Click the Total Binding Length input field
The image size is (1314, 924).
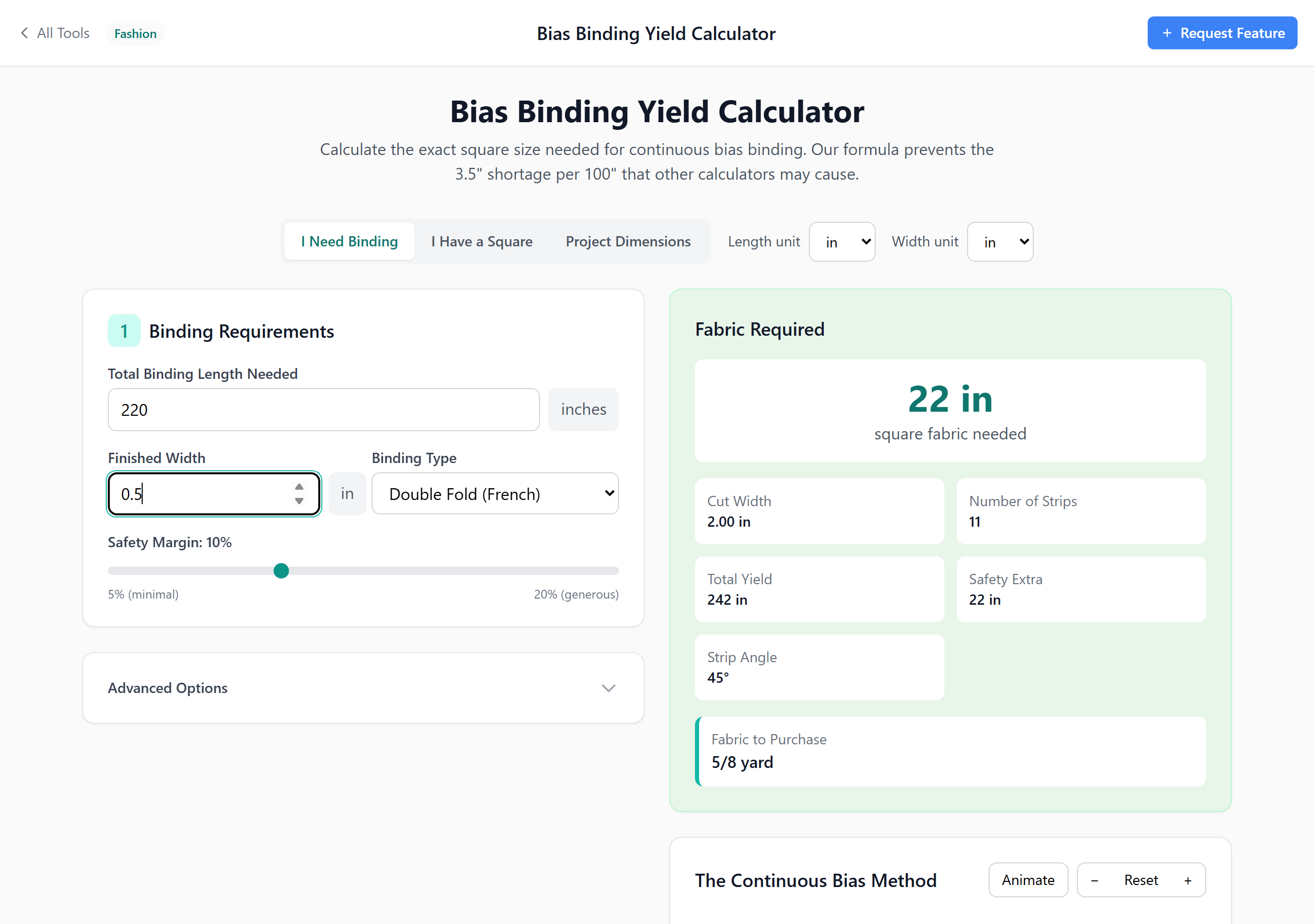(x=323, y=409)
